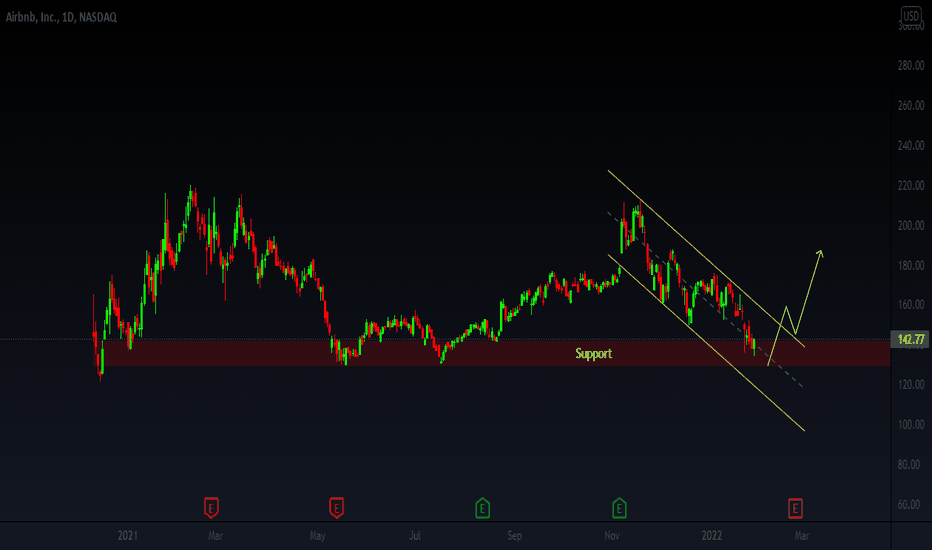The image size is (932, 550).
Task: Click the 260.00 price axis label
Action: pos(911,105)
